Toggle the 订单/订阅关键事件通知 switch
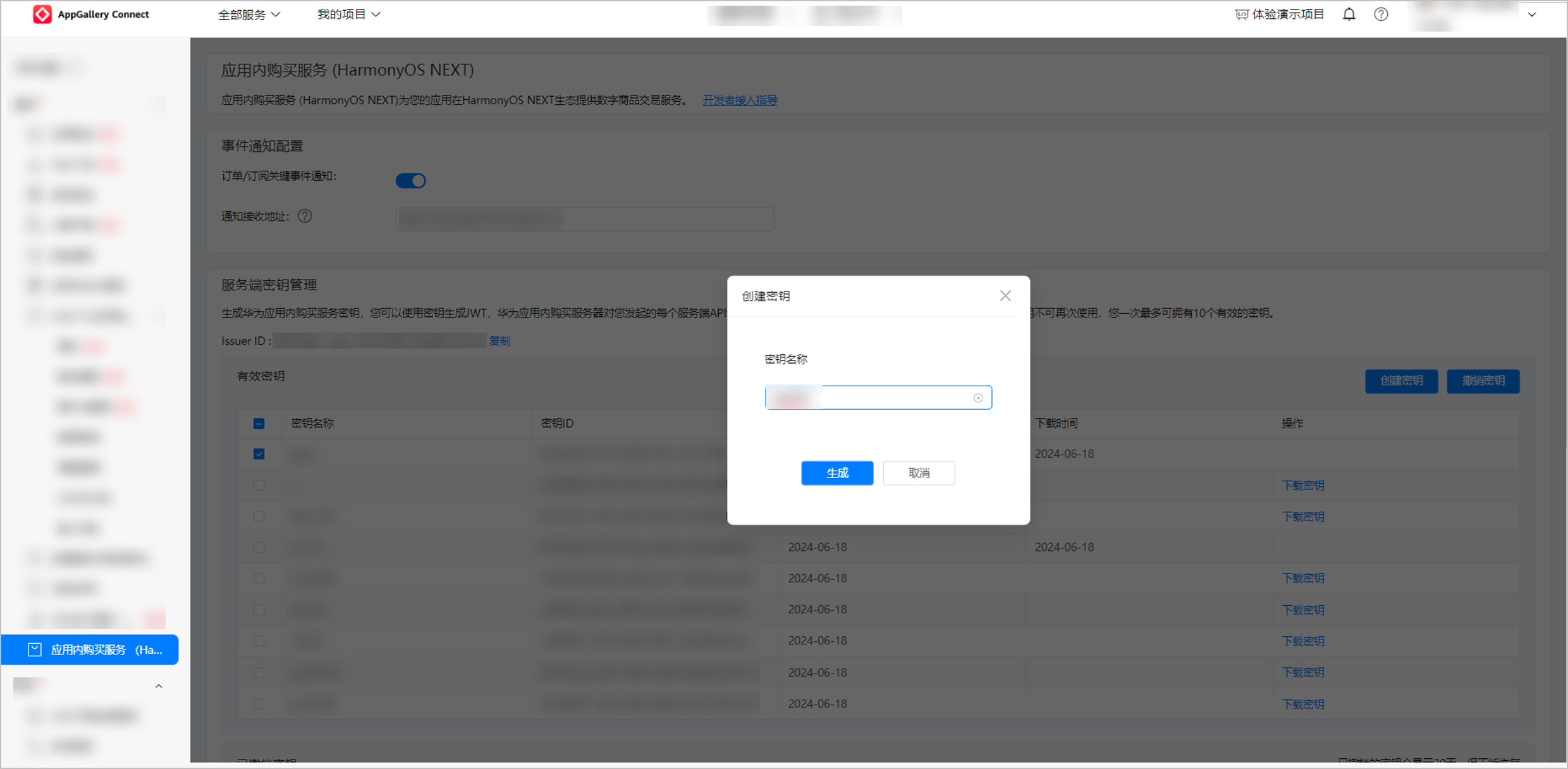Screen dimensions: 1568x769 pos(411,180)
